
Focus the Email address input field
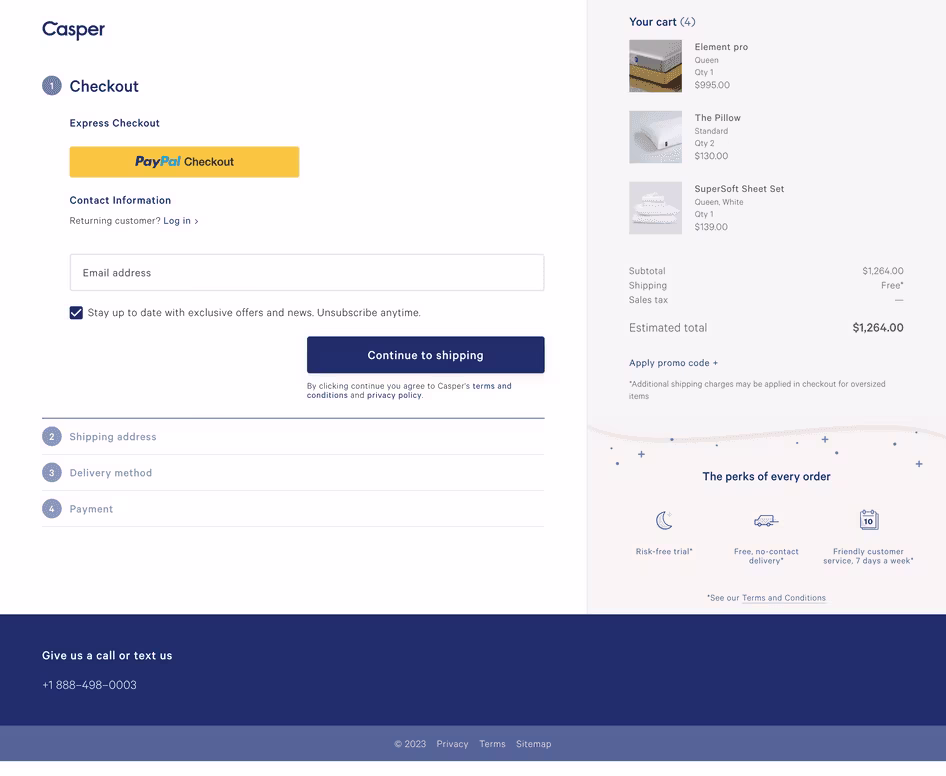coord(306,273)
